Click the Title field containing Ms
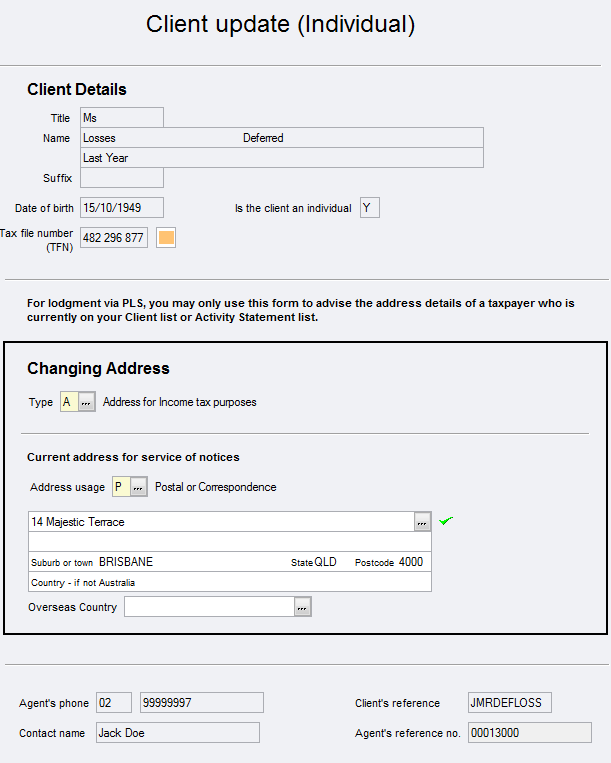 (x=121, y=118)
